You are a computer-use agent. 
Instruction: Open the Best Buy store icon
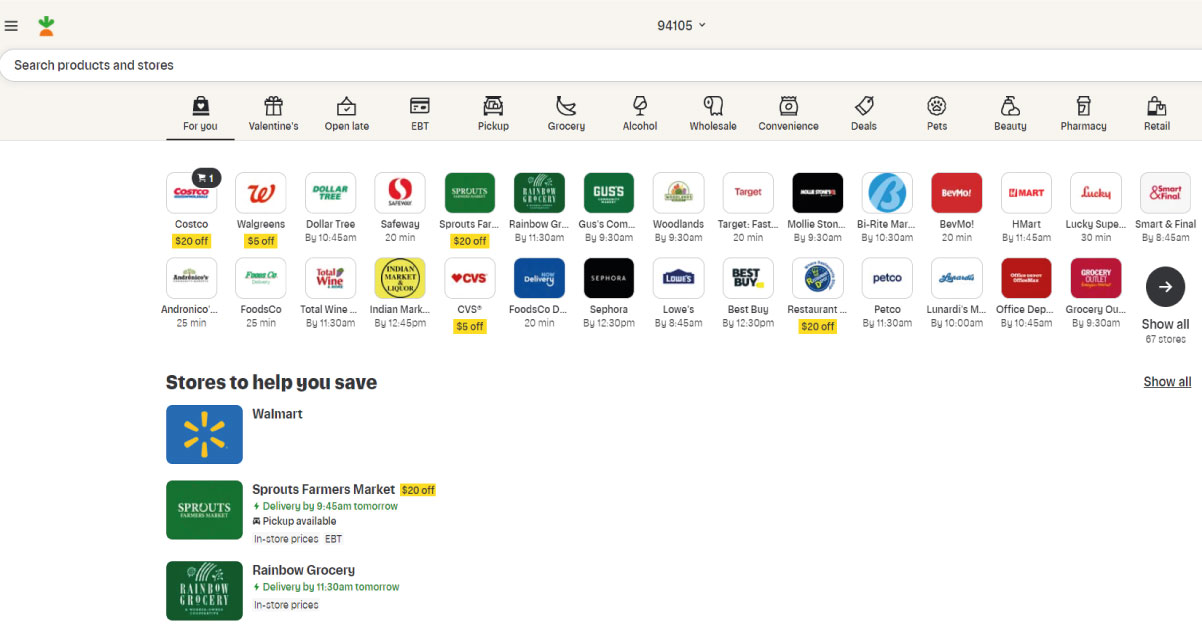(x=747, y=278)
